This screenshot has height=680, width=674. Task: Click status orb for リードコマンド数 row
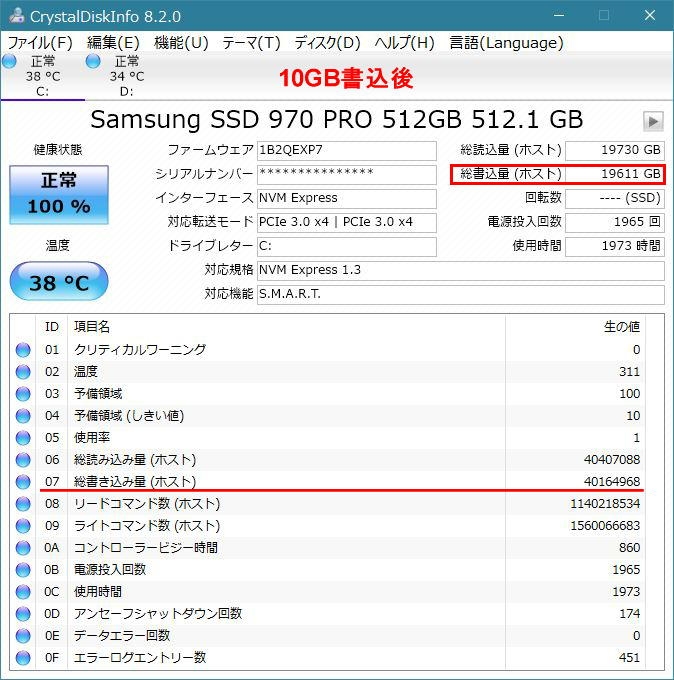click(23, 504)
